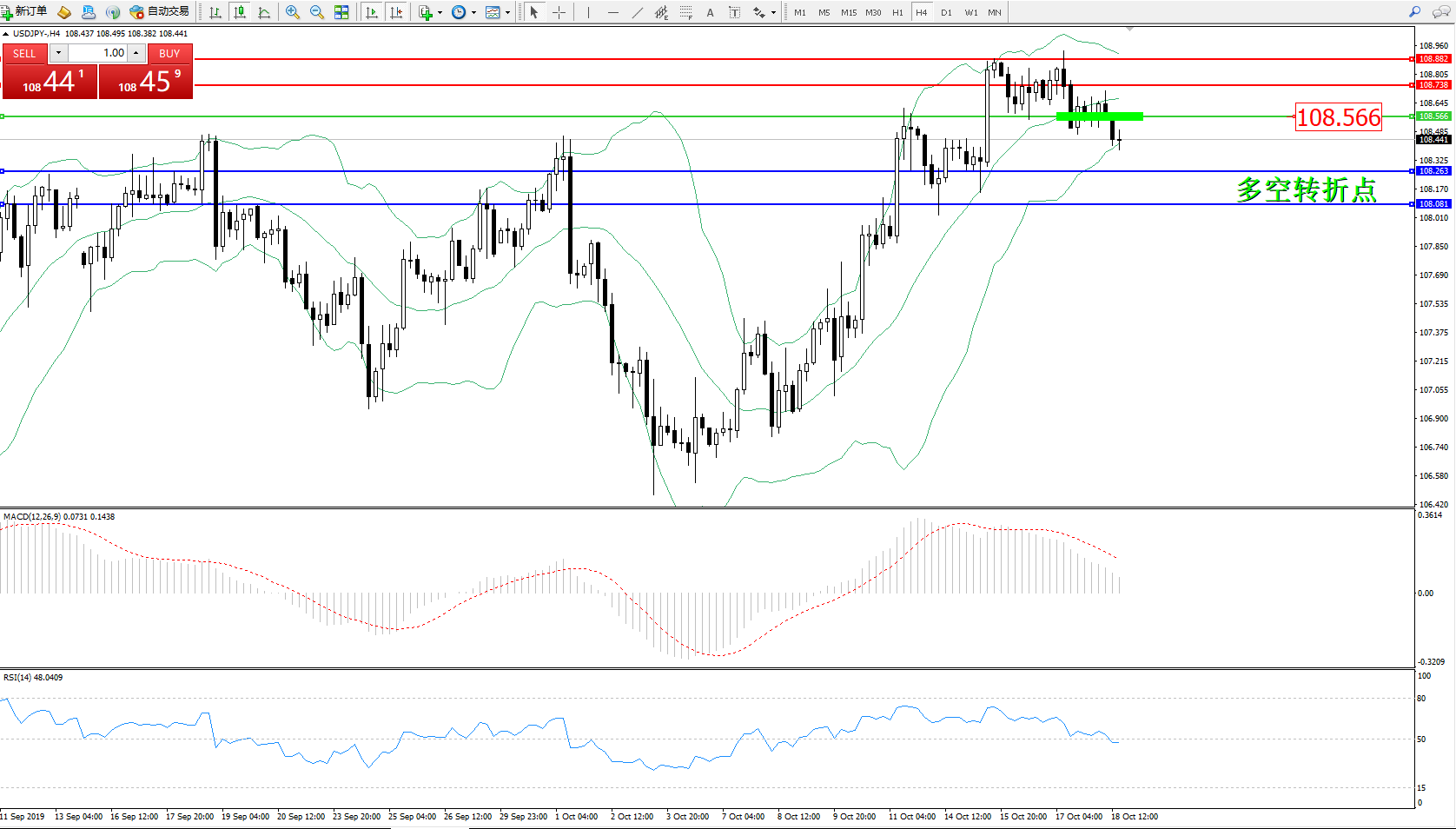
Task: Switch to the D1 timeframe
Action: point(946,12)
